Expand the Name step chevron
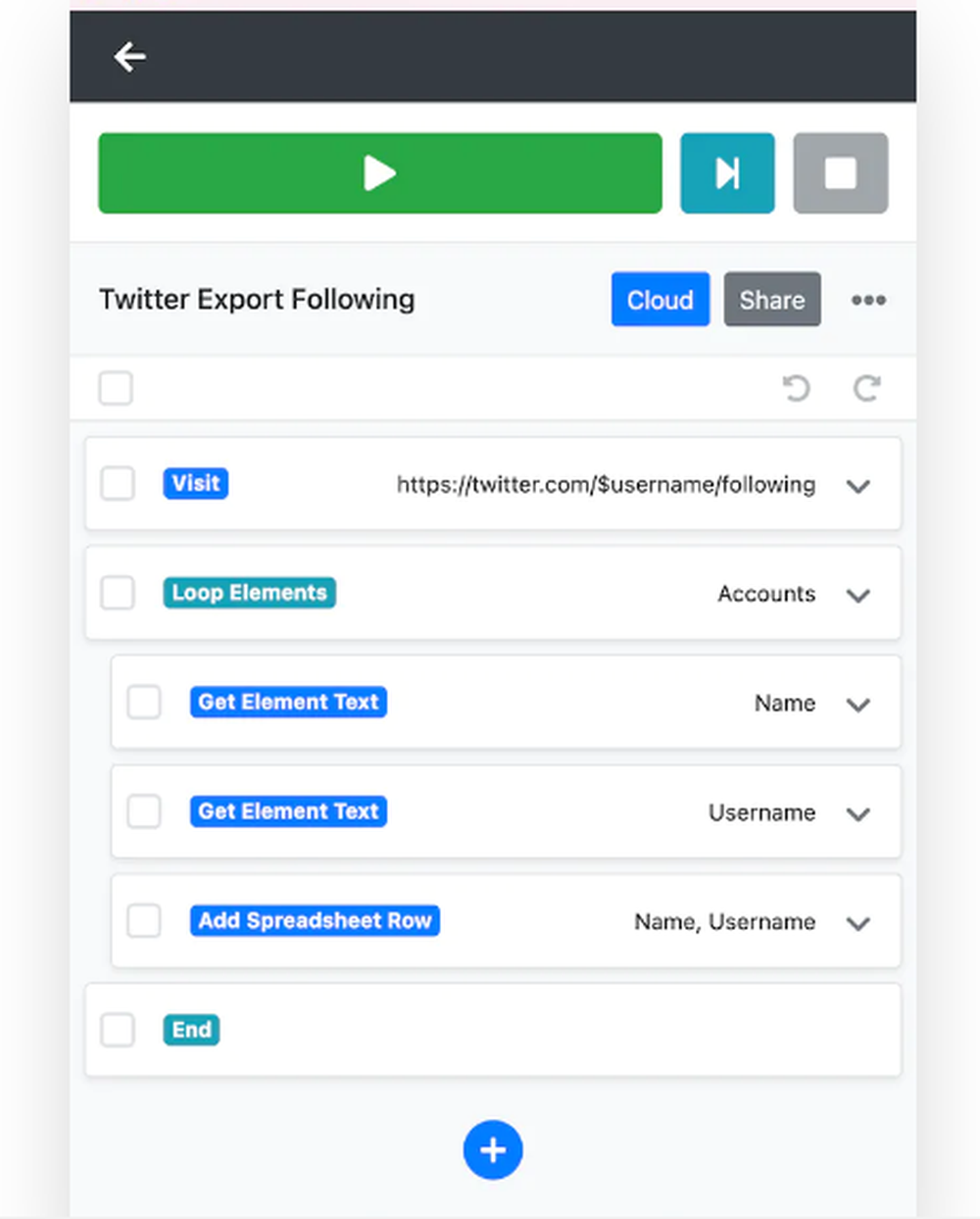 858,705
